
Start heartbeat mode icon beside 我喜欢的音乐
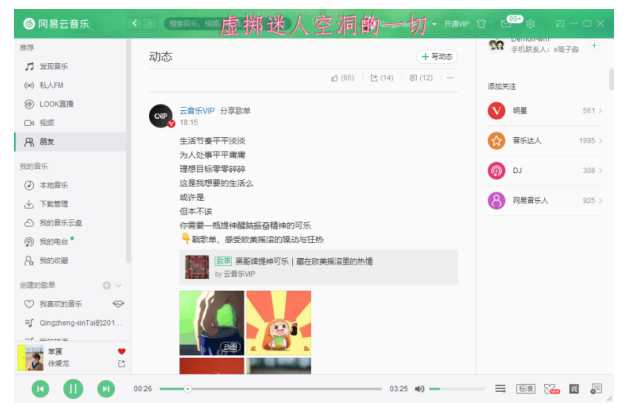pos(119,304)
